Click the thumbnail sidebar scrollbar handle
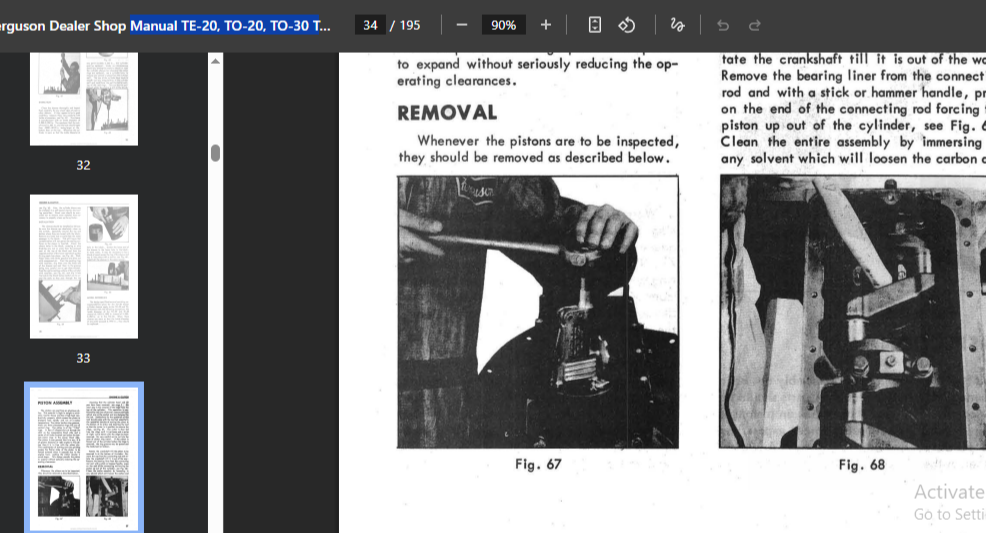Image resolution: width=986 pixels, height=533 pixels. click(x=215, y=153)
